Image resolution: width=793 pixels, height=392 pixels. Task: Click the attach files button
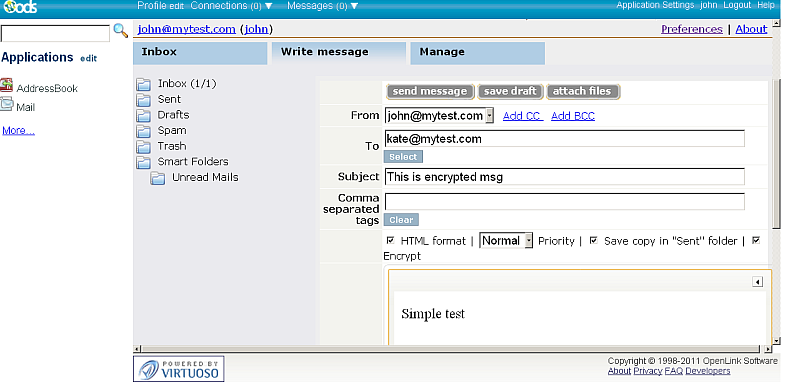coord(582,92)
